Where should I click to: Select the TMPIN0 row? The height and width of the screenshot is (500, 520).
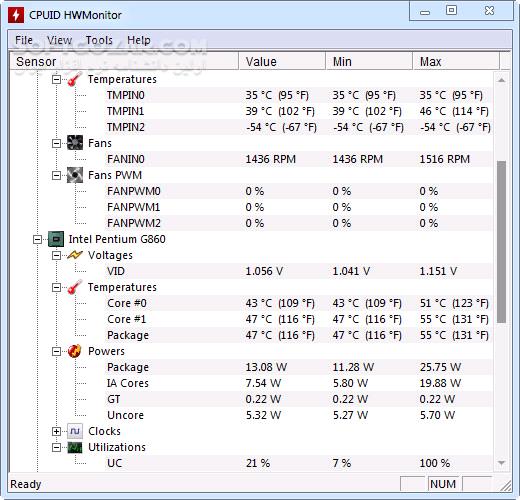pos(299,95)
